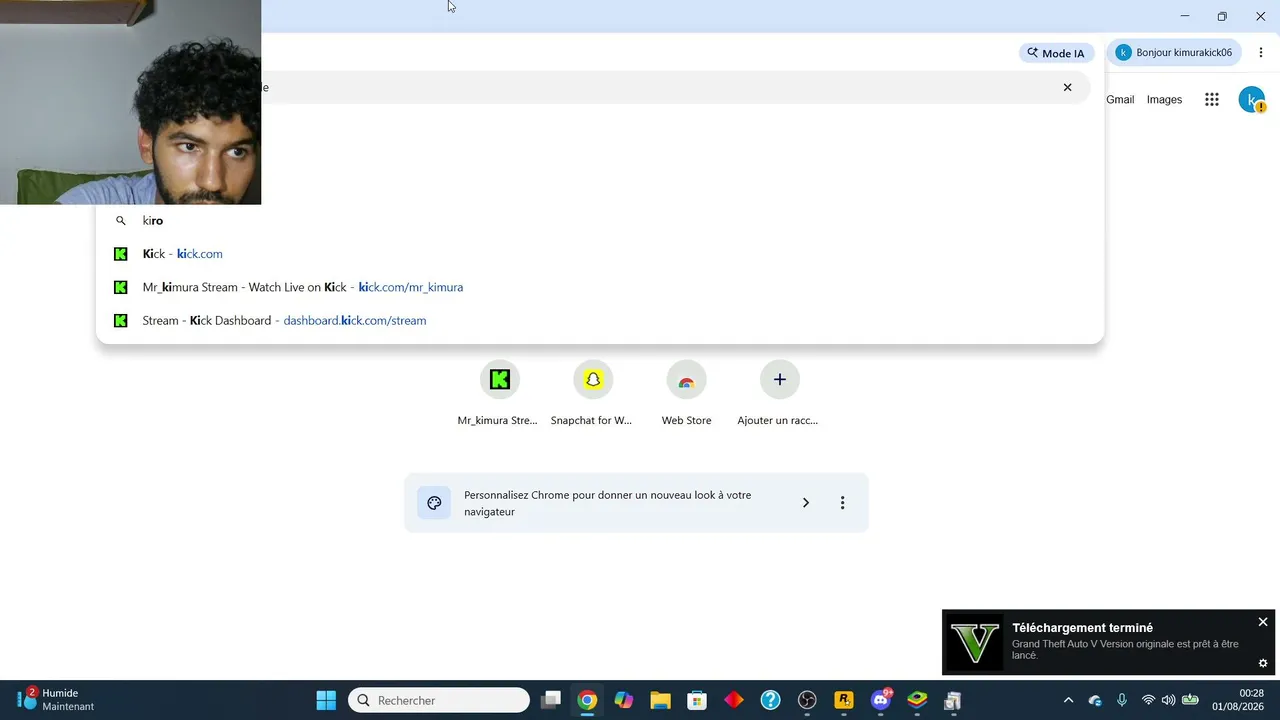This screenshot has width=1280, height=720.
Task: Click the Ajouter un raccourci plus button
Action: click(x=780, y=380)
